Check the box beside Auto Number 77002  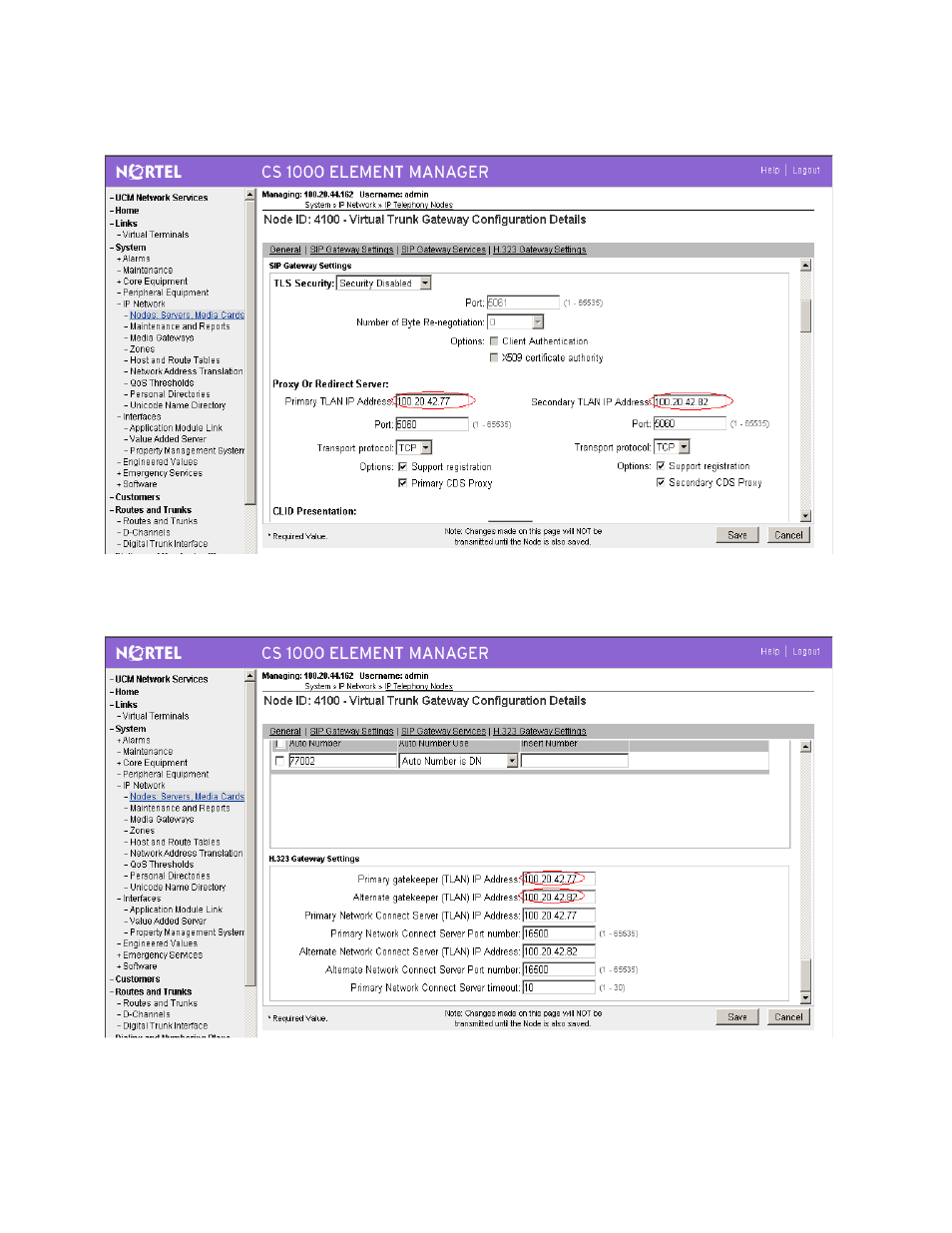point(279,761)
